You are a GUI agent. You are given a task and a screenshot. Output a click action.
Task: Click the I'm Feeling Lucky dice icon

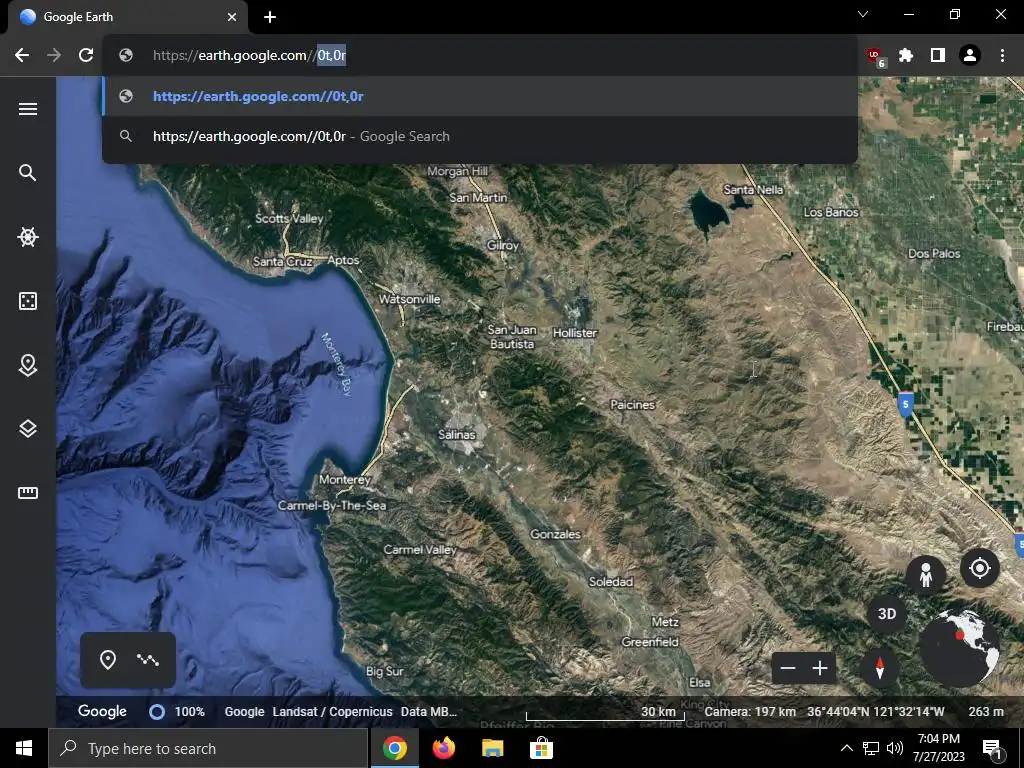point(27,300)
